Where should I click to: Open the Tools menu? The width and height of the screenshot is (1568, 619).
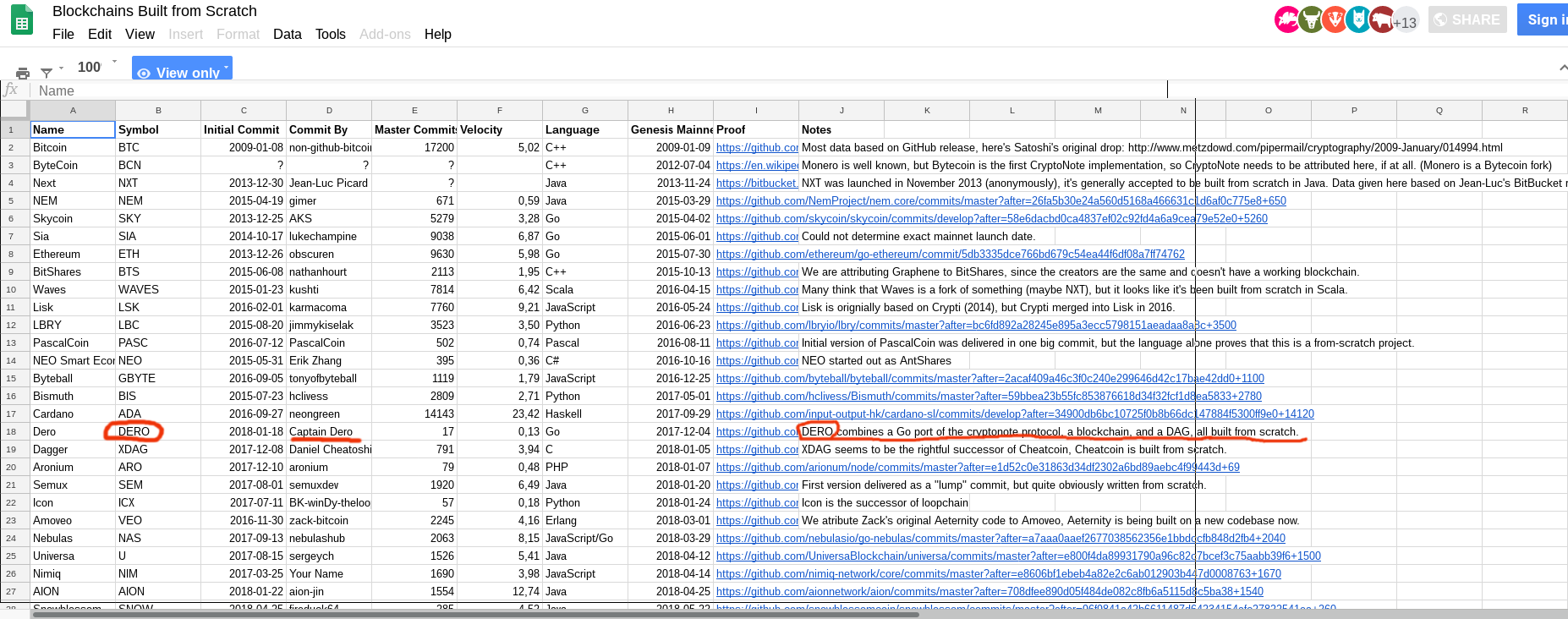(x=331, y=34)
